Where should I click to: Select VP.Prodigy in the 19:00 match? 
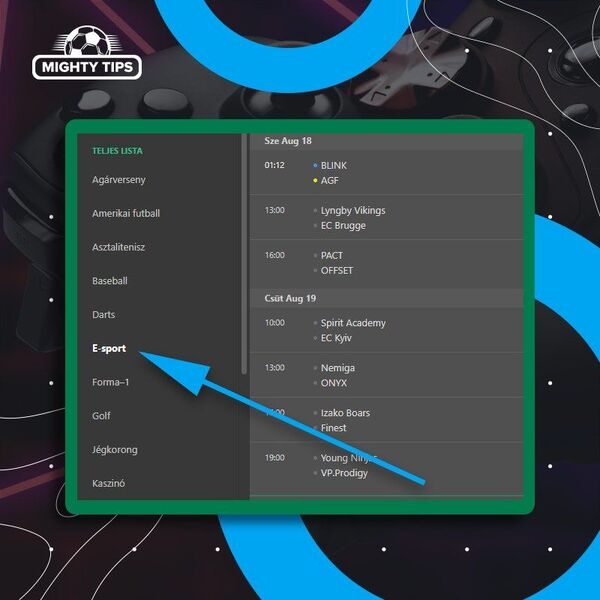tap(344, 473)
